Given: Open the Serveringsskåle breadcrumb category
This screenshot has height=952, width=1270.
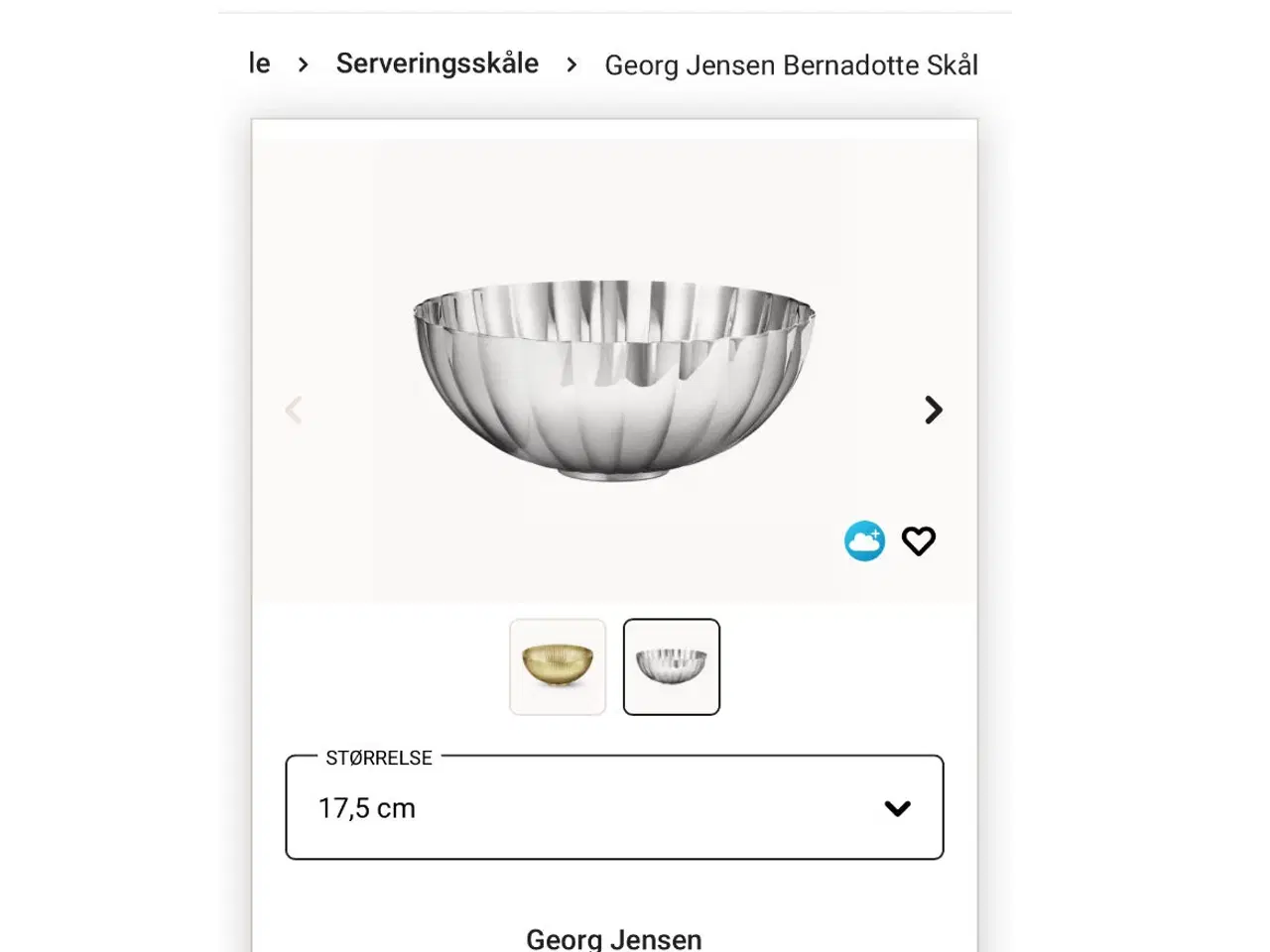Looking at the screenshot, I should [438, 63].
